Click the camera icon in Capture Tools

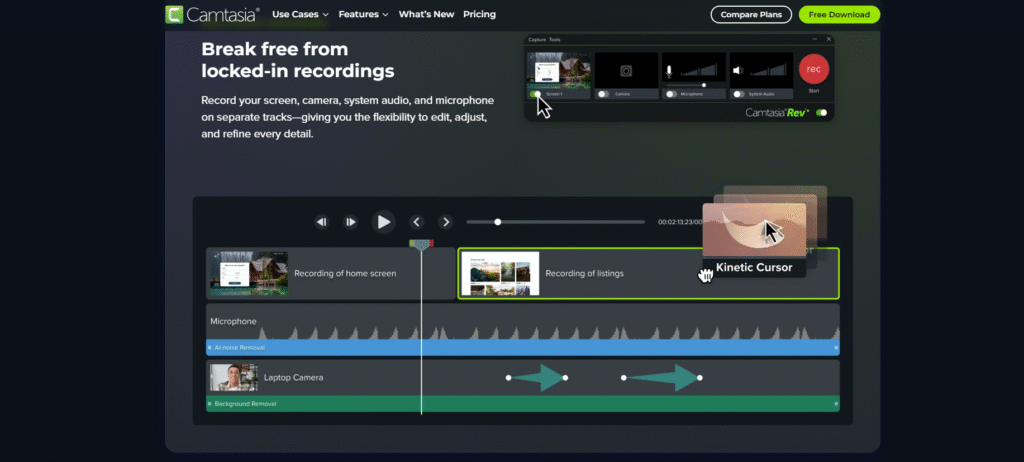point(625,71)
